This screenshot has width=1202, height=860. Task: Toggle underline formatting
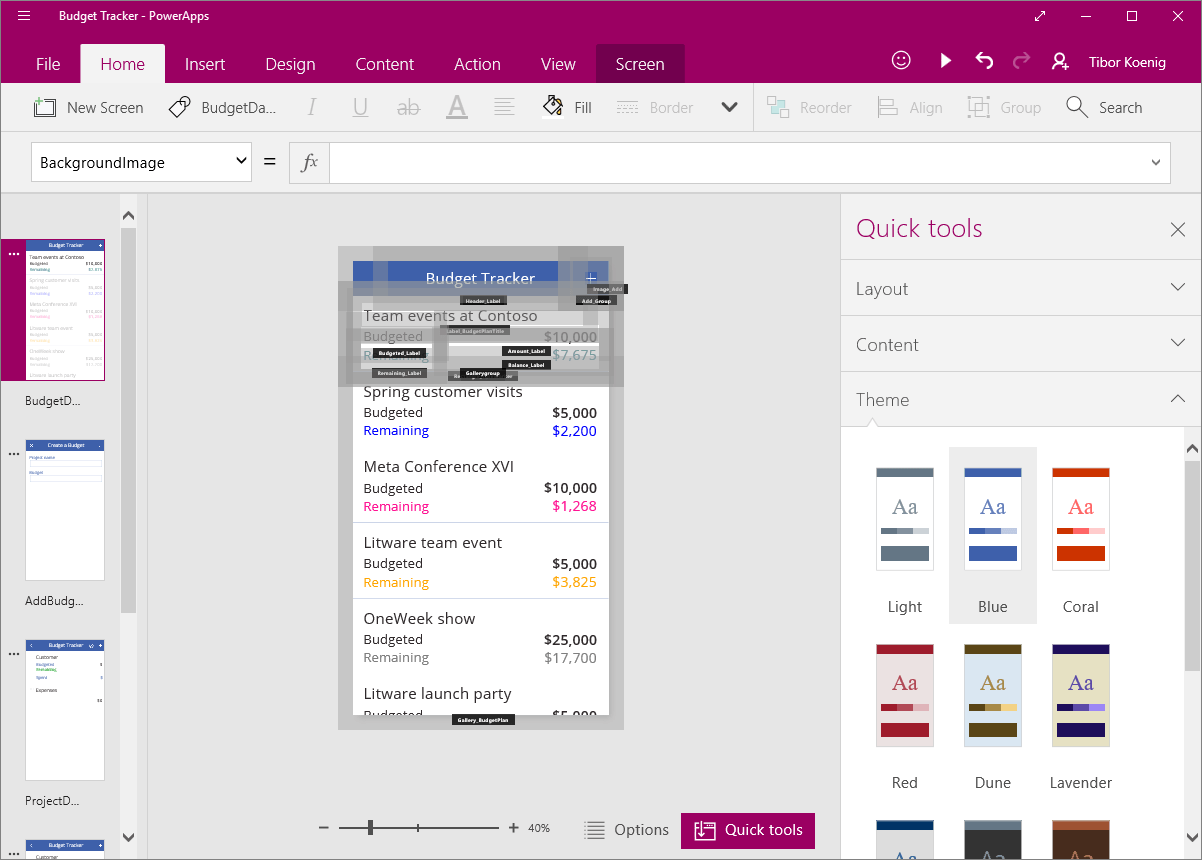point(360,107)
